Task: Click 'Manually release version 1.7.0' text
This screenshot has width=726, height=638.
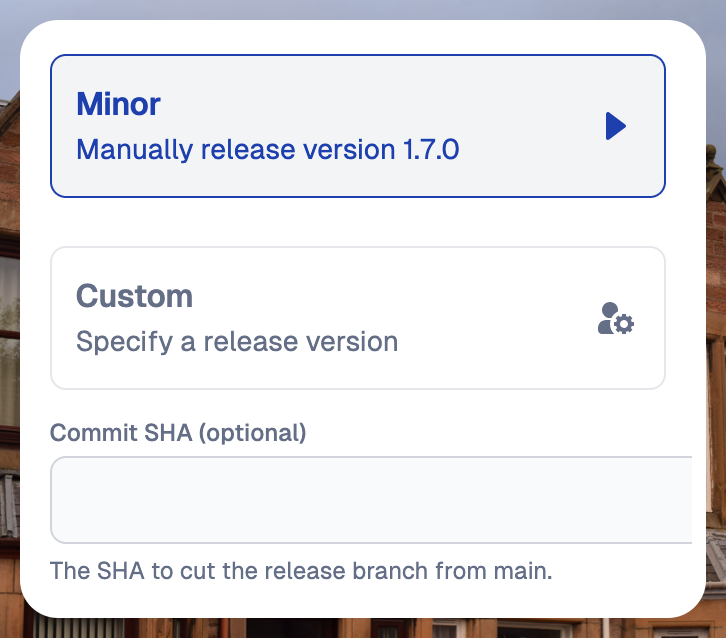Action: (267, 150)
